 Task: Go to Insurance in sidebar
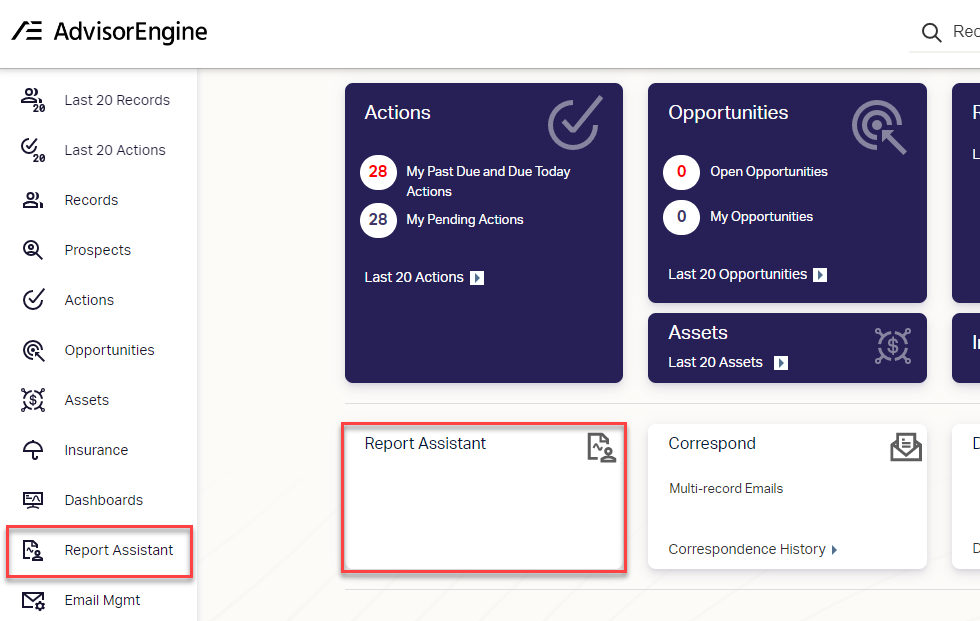(96, 450)
